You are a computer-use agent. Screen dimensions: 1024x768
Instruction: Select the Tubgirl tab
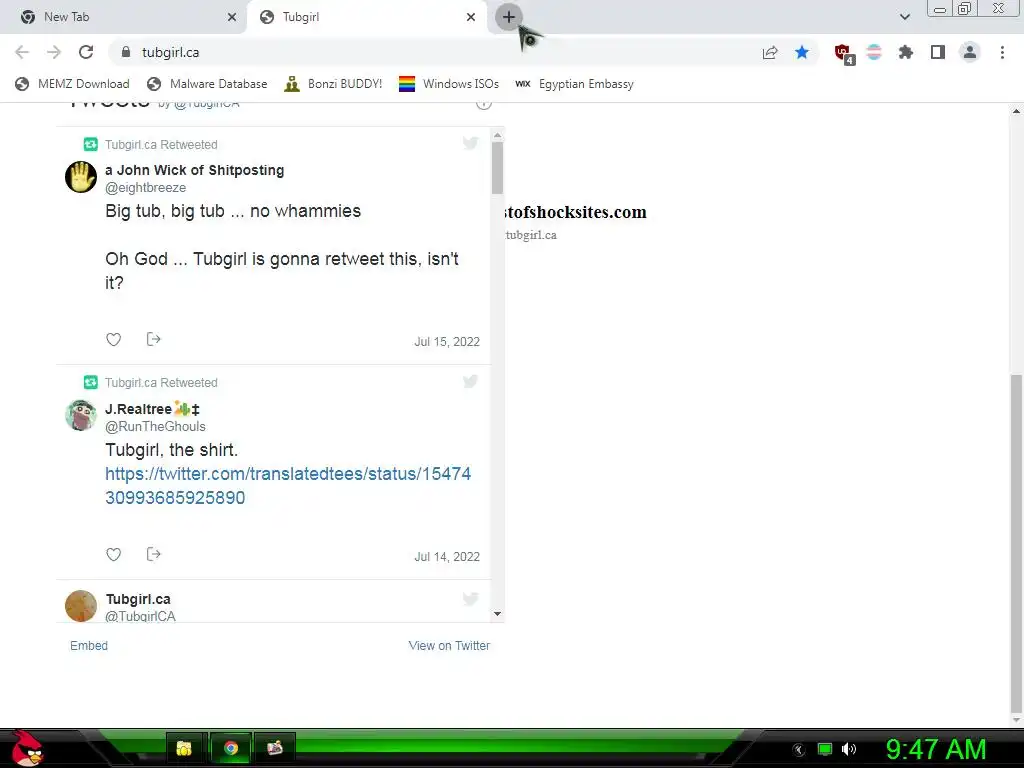[366, 17]
